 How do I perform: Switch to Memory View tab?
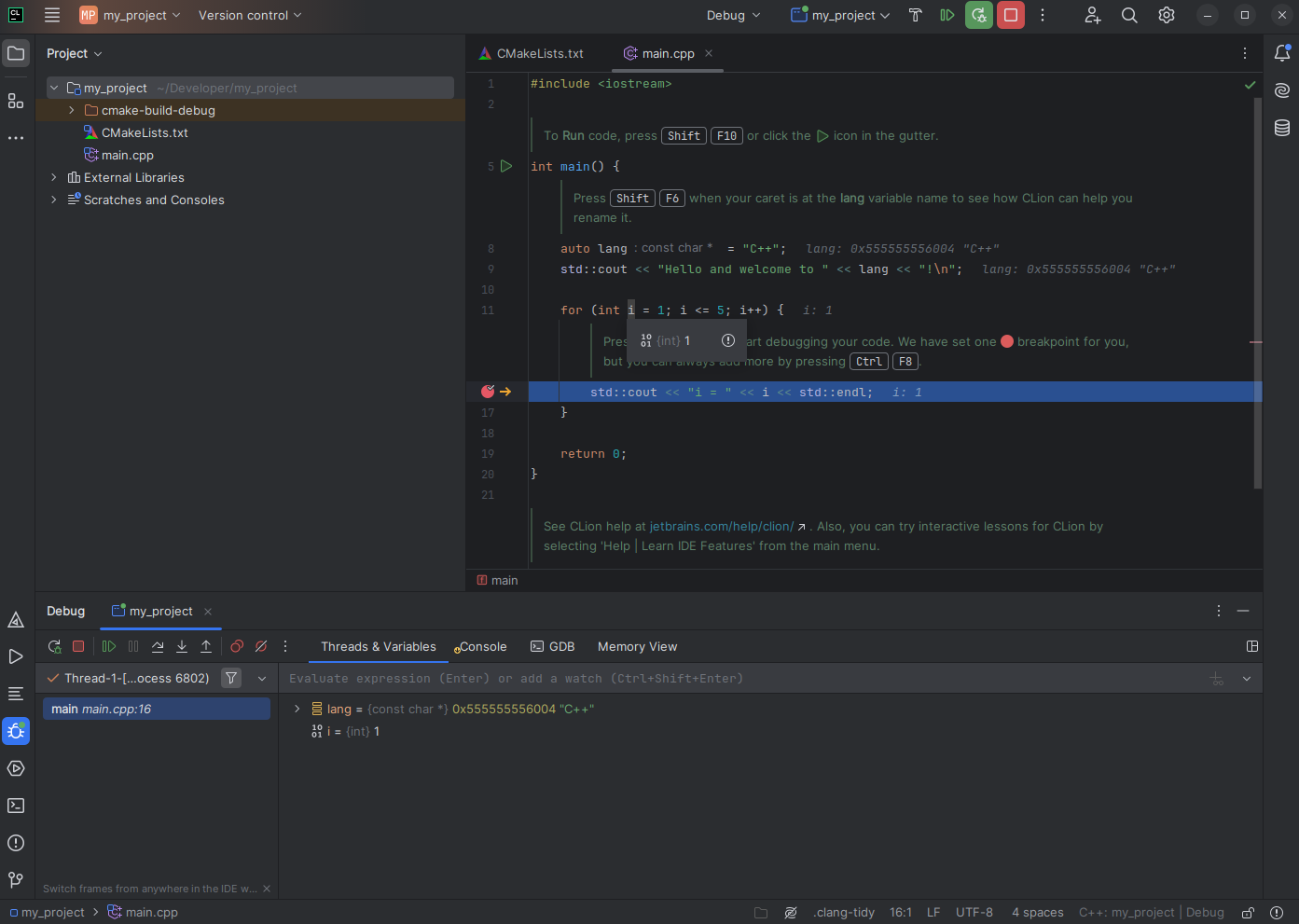click(637, 647)
